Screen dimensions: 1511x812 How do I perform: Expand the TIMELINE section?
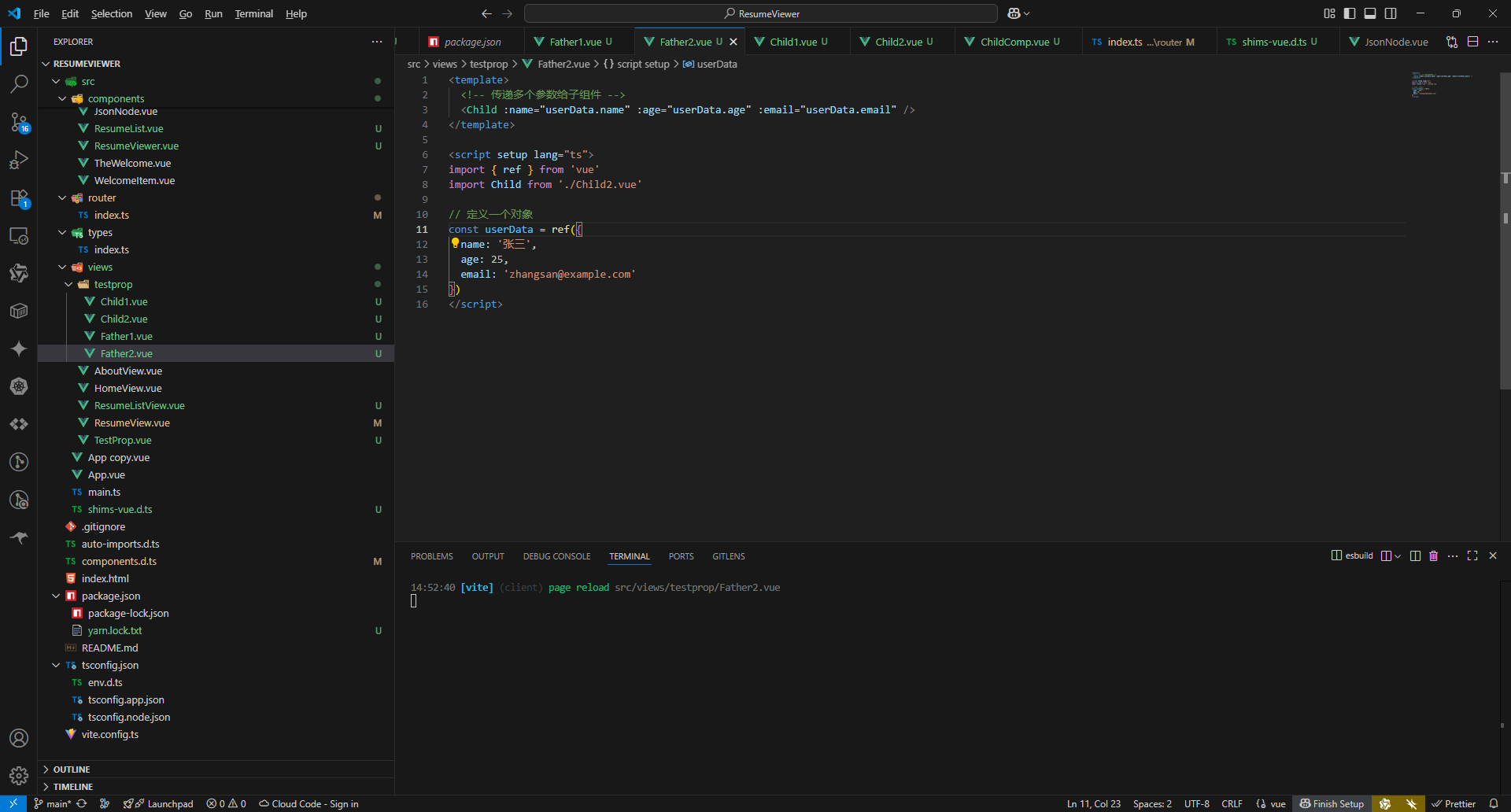point(216,787)
